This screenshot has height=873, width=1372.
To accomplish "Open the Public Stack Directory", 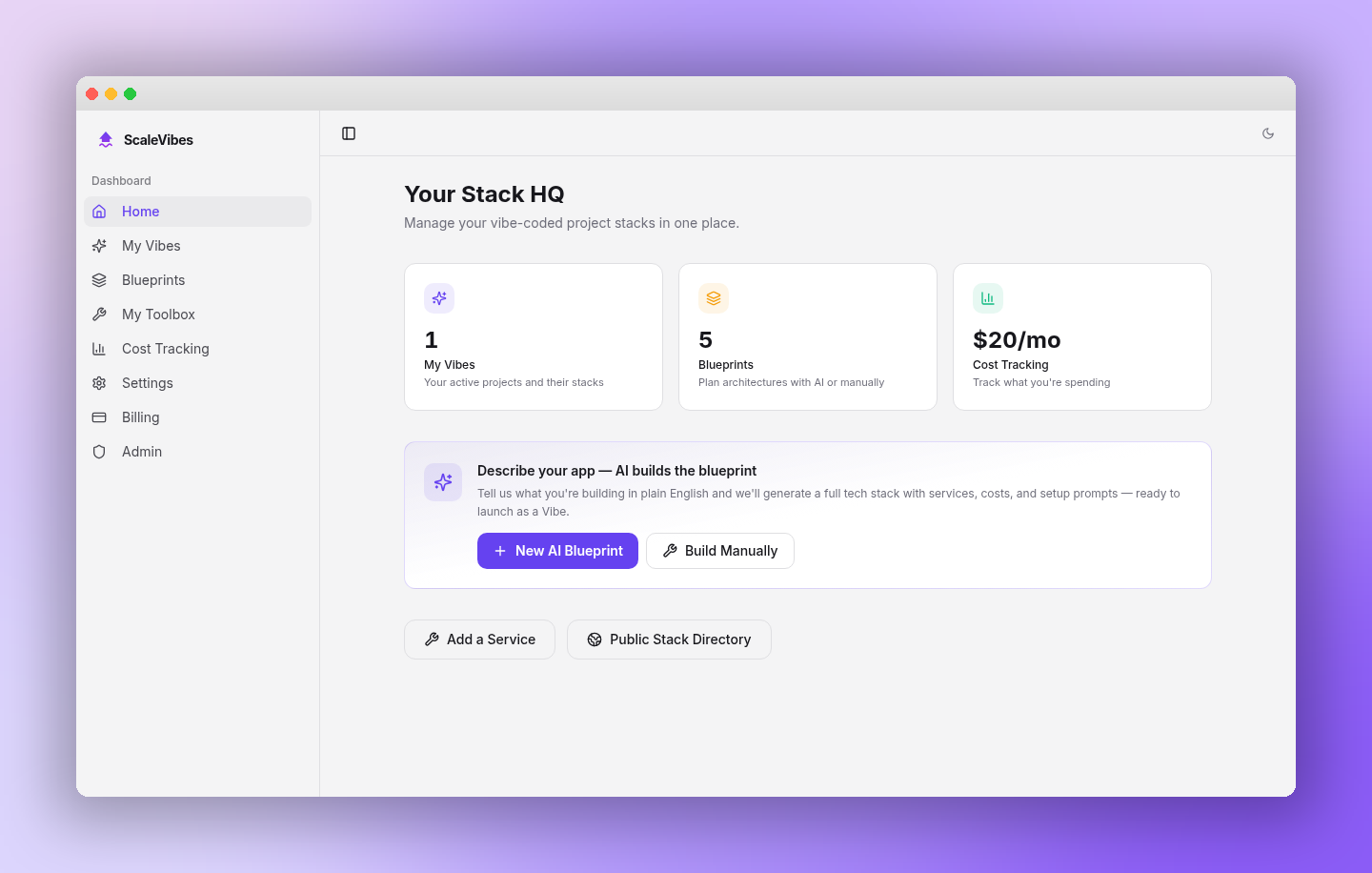I will point(669,639).
